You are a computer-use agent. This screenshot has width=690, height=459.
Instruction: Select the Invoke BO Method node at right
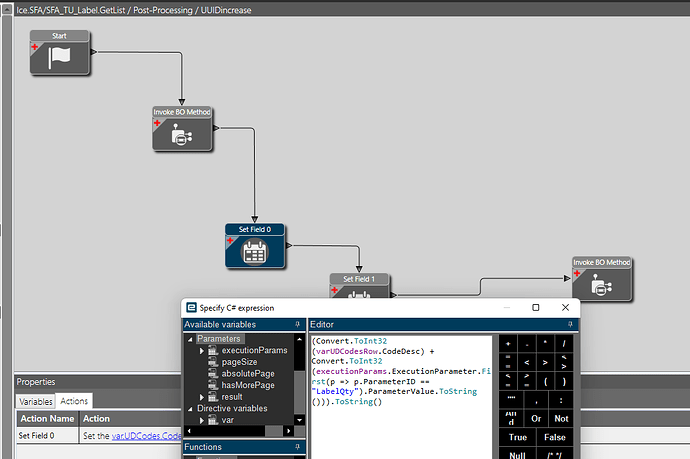coord(602,279)
